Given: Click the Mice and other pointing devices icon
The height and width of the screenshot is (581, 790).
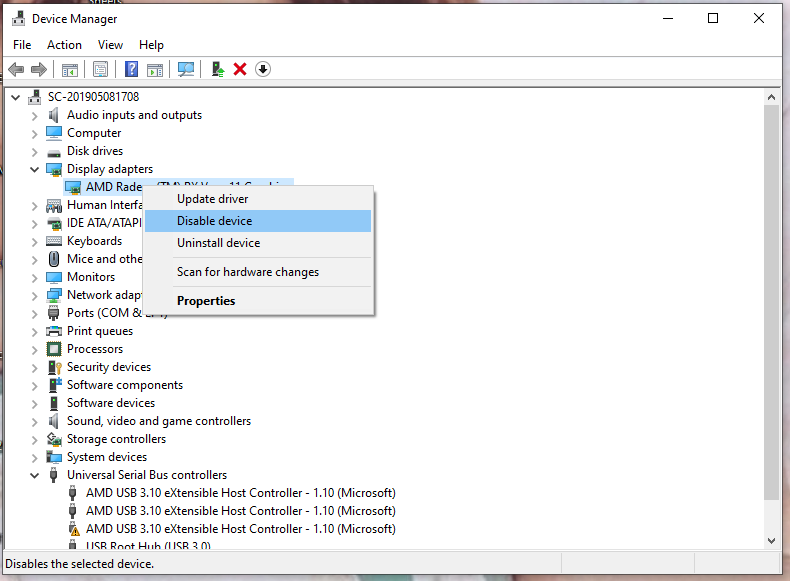Looking at the screenshot, I should pos(54,259).
